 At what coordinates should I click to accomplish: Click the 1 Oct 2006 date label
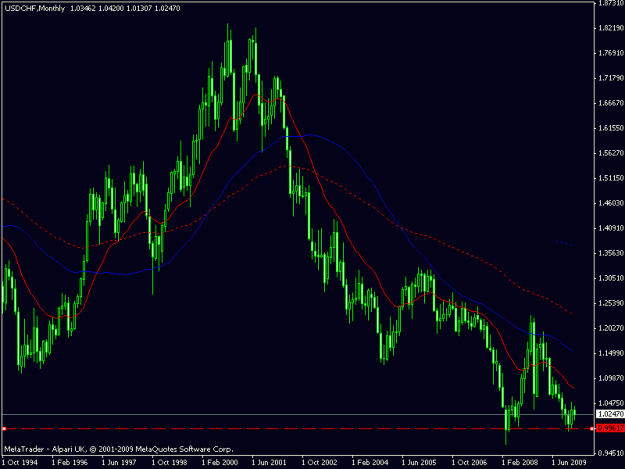(469, 463)
